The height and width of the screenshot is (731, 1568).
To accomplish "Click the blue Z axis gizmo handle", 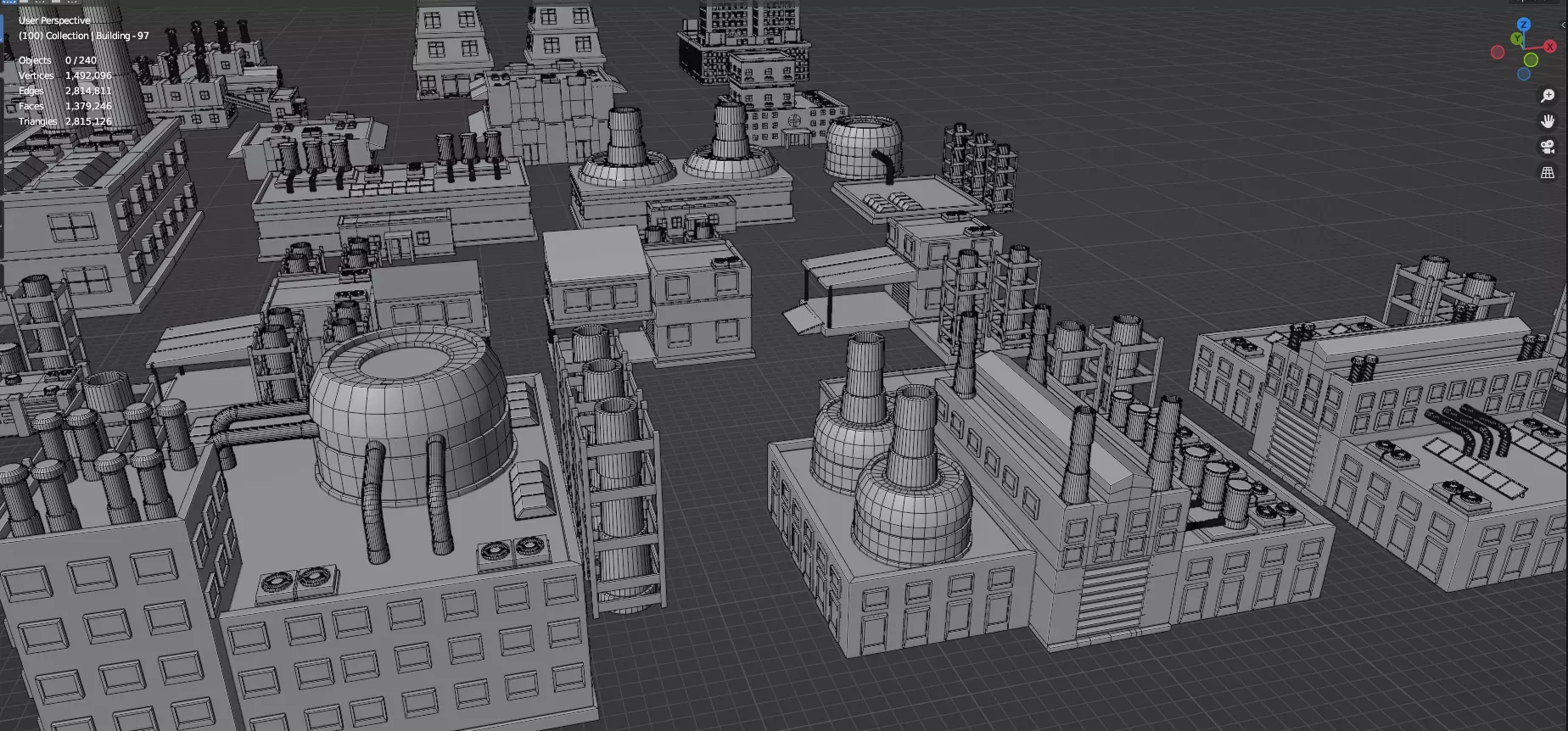I will pyautogui.click(x=1524, y=24).
